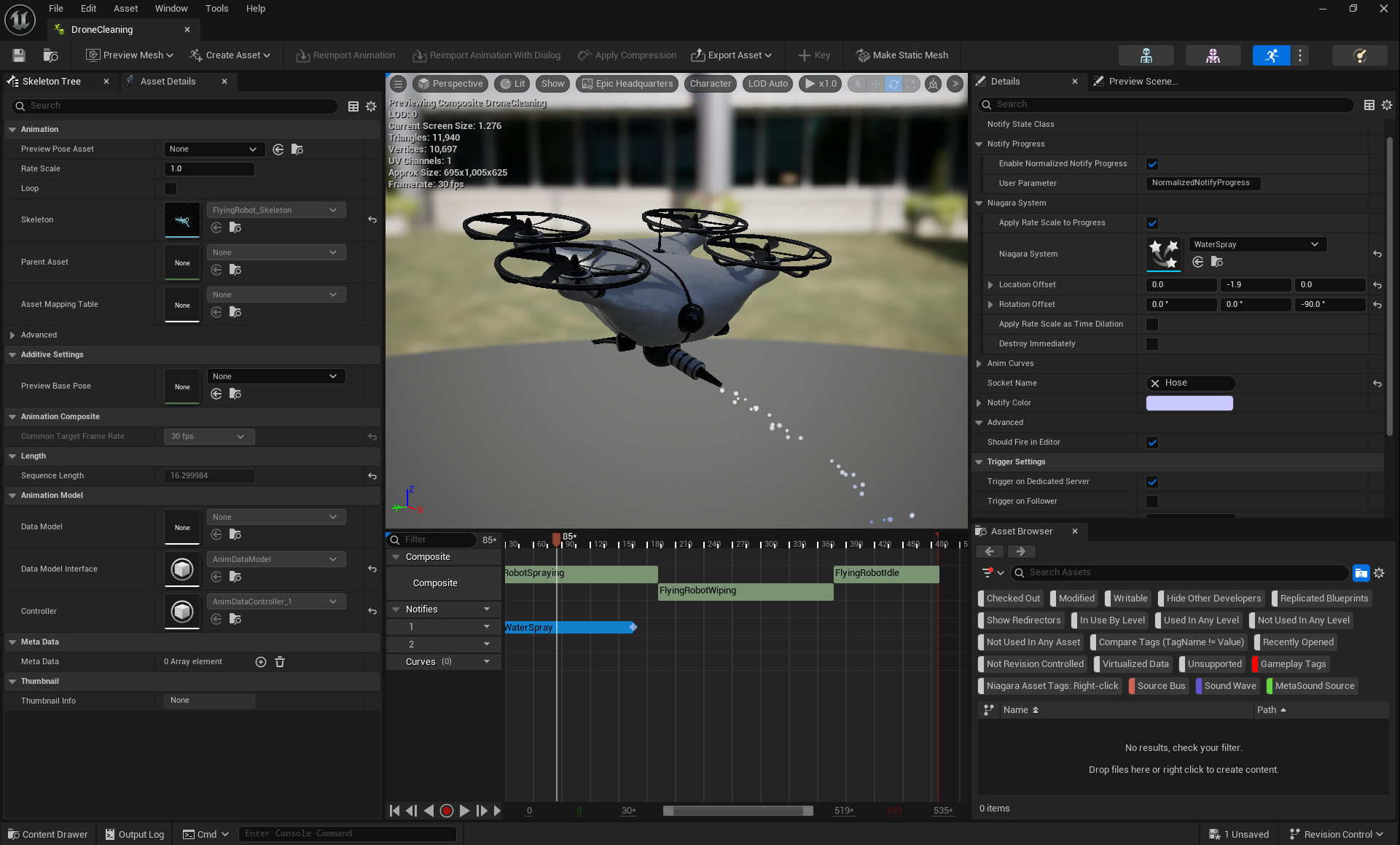
Task: Enable Destroy Immediately checkbox
Action: coord(1152,344)
